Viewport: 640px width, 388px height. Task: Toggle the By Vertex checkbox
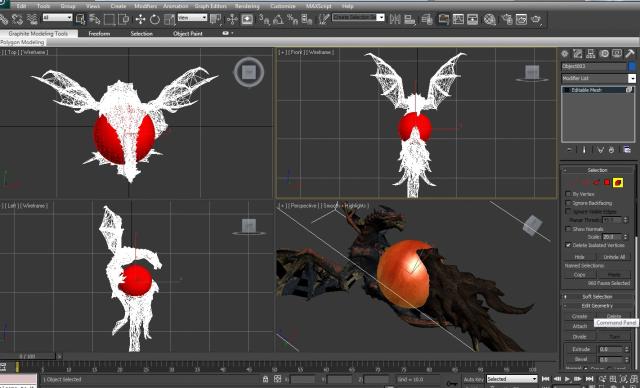tap(568, 194)
